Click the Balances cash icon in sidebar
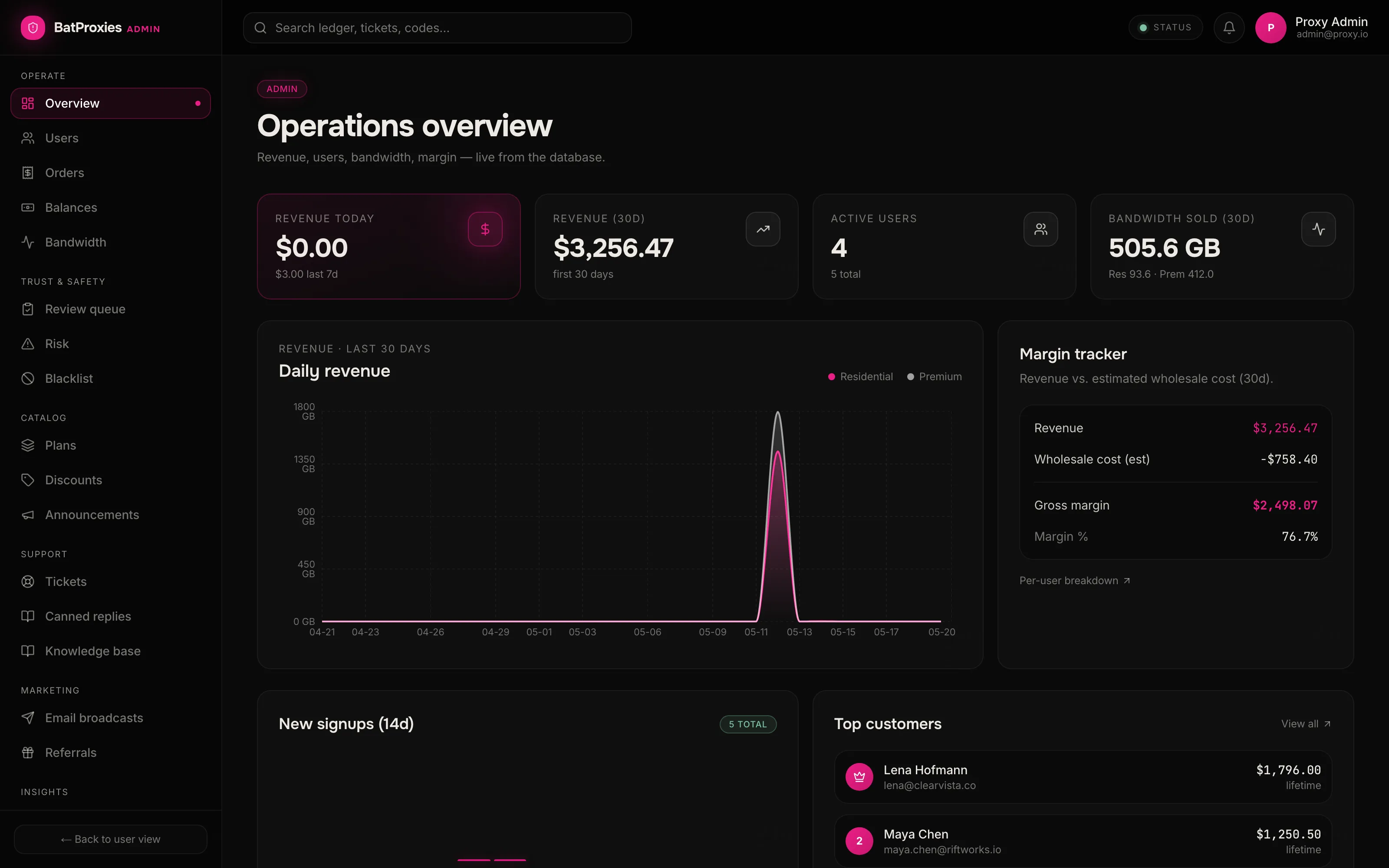The width and height of the screenshot is (1389, 868). (27, 207)
